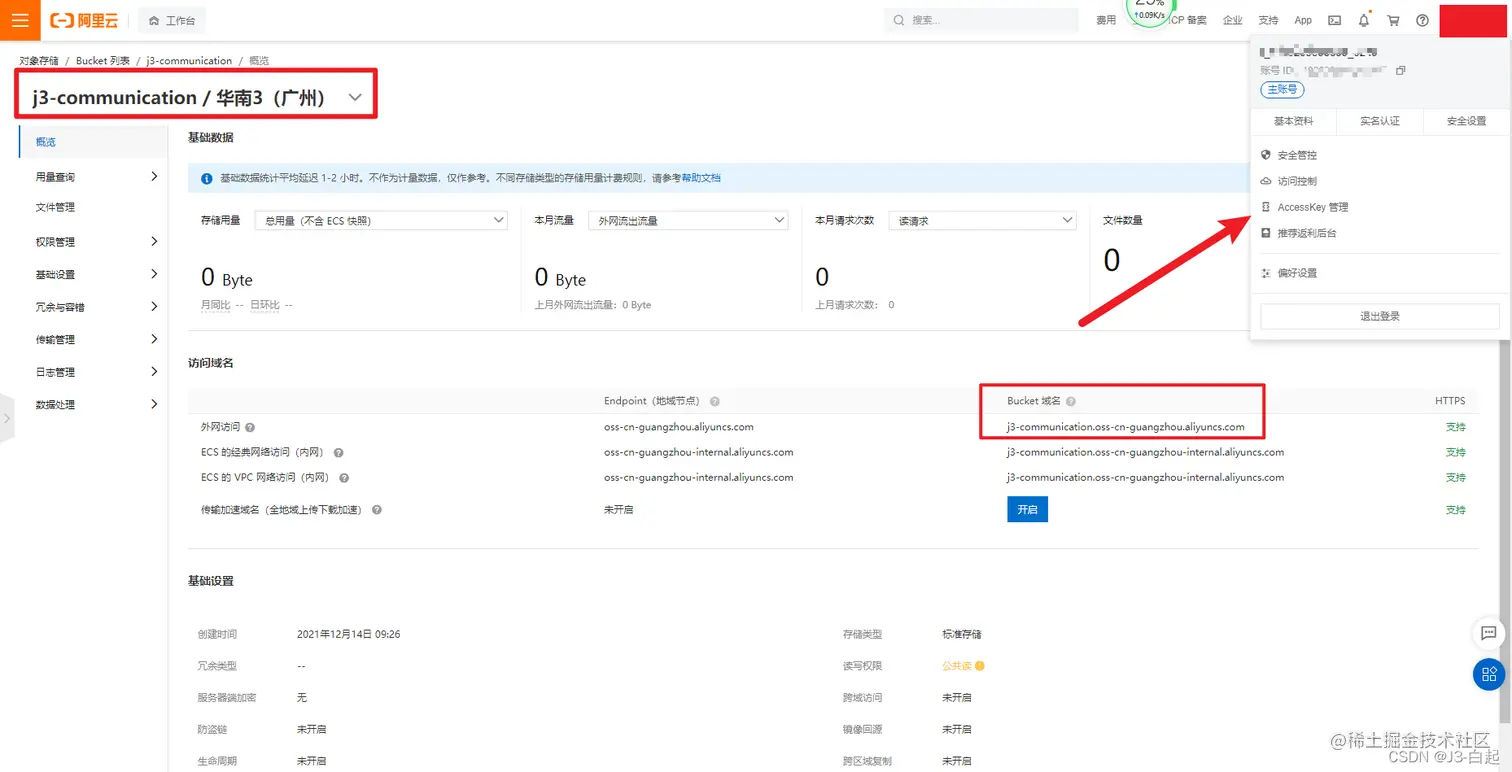
Task: Select the j3-communication.oss-cn-guangzhou.aliyuncs.com bucket domain
Action: (1126, 427)
